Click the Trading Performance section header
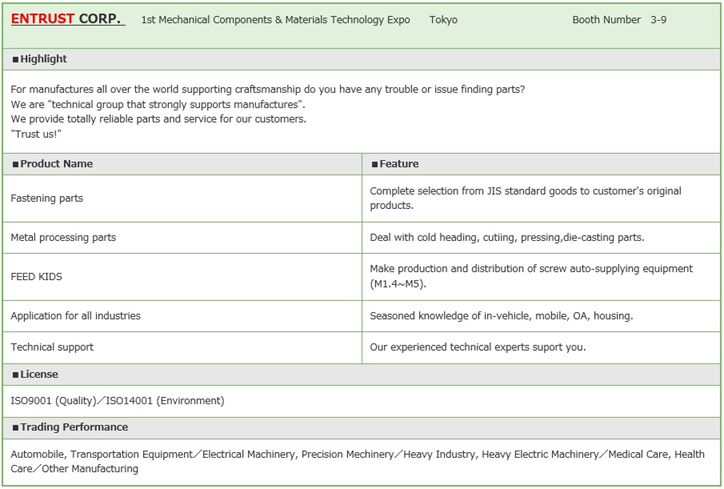 coord(70,427)
